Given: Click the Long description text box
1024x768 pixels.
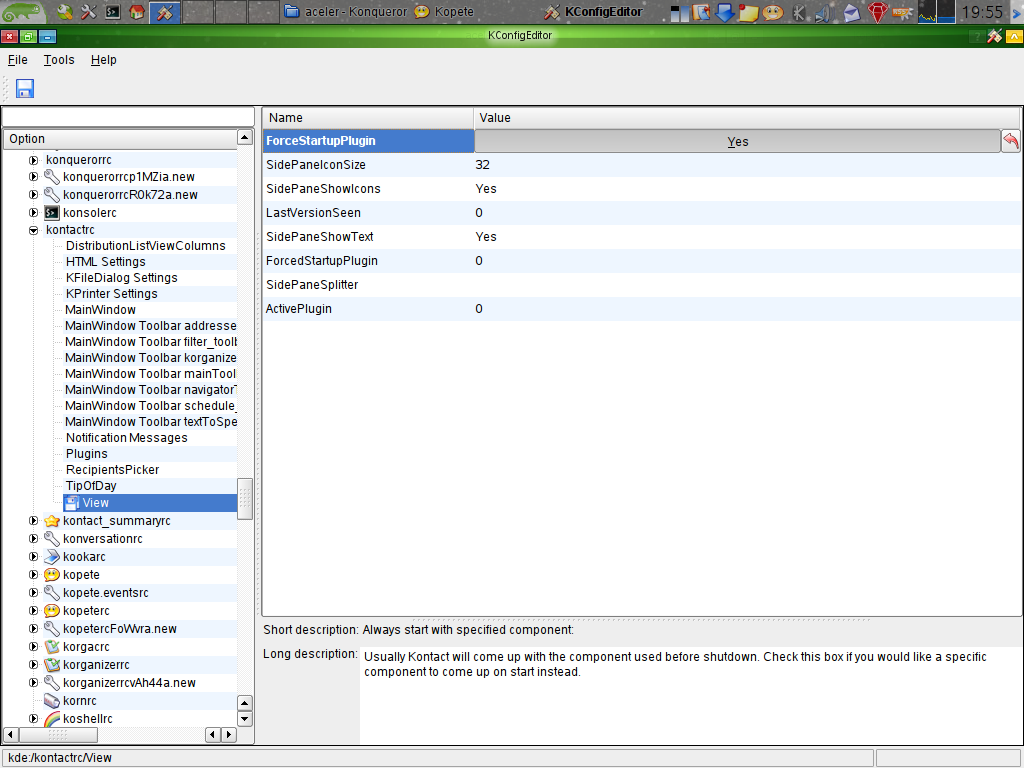Looking at the screenshot, I should tap(691, 695).
